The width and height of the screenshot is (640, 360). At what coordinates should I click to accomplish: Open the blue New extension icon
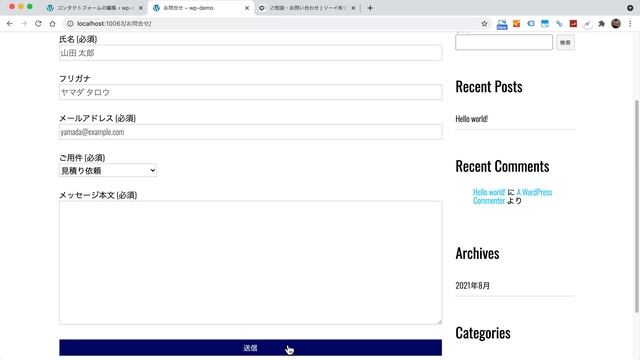point(502,24)
